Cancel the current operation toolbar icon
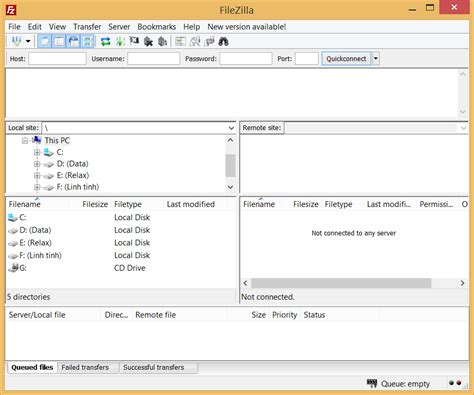This screenshot has height=395, width=474. 134,41
